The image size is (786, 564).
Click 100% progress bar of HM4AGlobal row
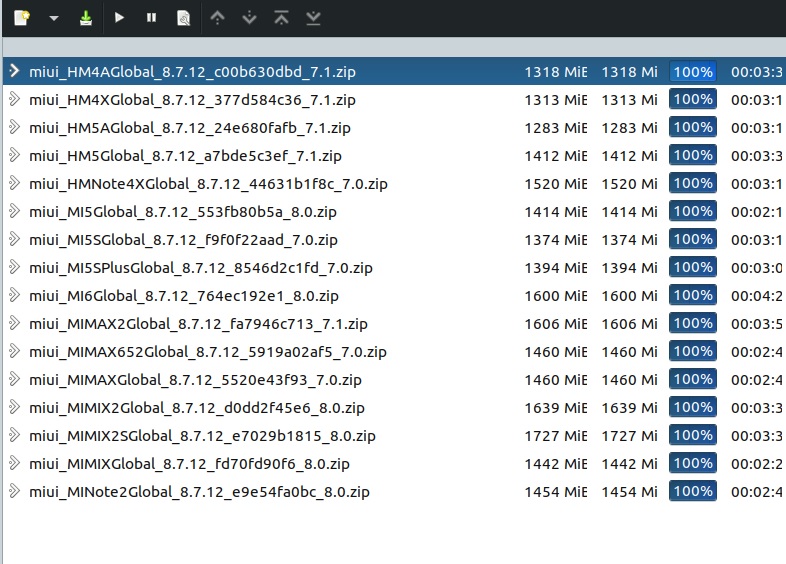click(693, 72)
